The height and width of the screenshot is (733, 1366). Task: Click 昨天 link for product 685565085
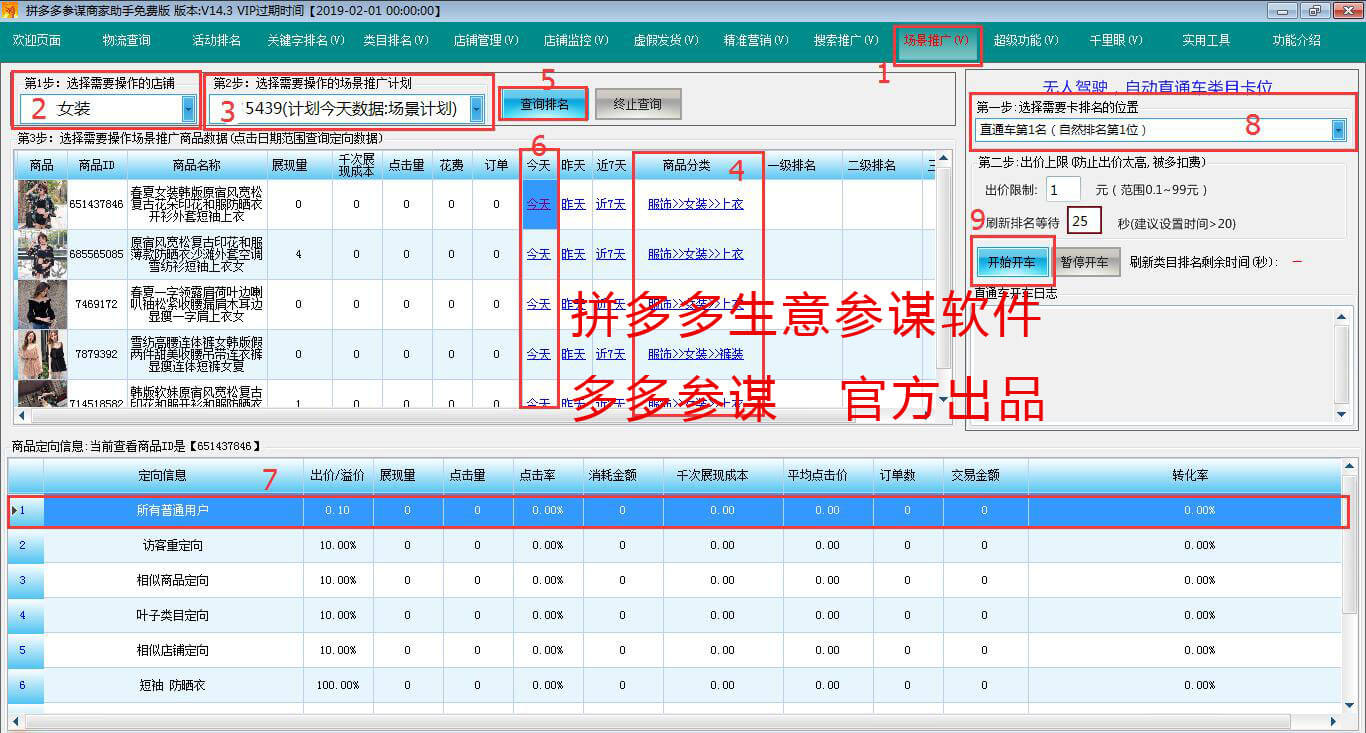click(573, 254)
